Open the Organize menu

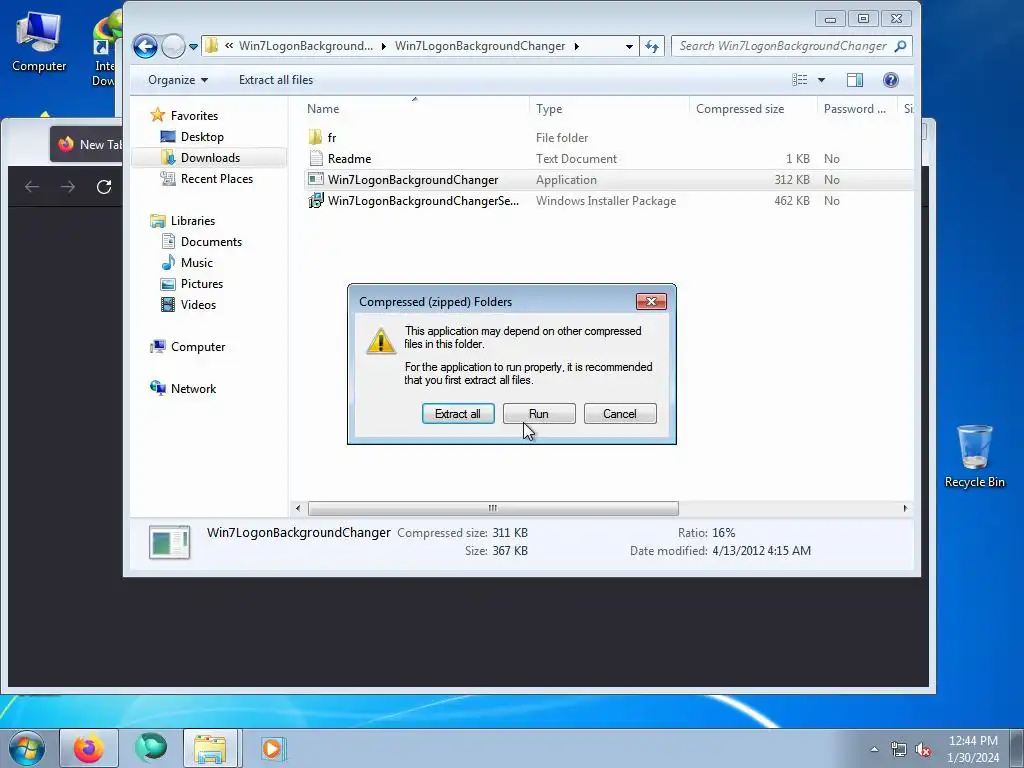(x=178, y=80)
